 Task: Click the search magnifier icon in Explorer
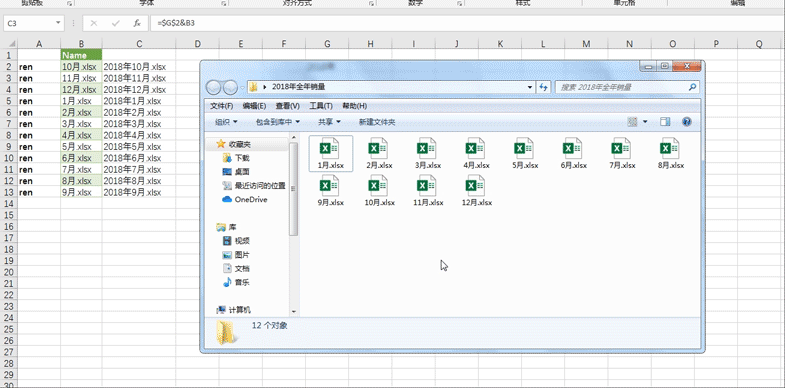(x=692, y=87)
